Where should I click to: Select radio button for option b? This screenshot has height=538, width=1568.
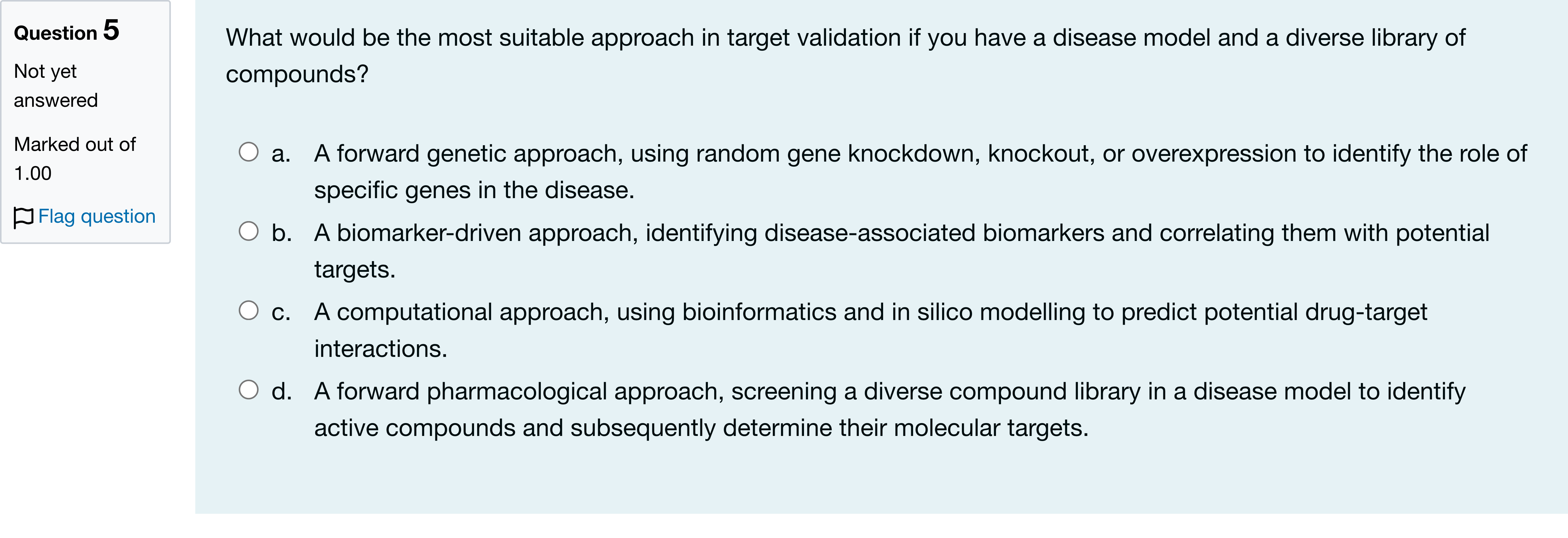(x=248, y=231)
